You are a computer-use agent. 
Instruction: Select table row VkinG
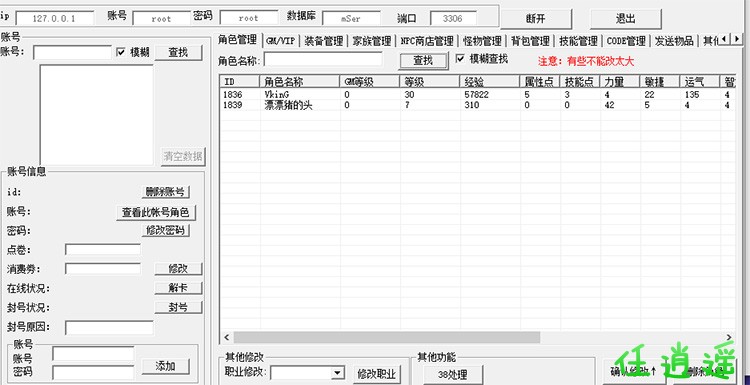(477, 95)
